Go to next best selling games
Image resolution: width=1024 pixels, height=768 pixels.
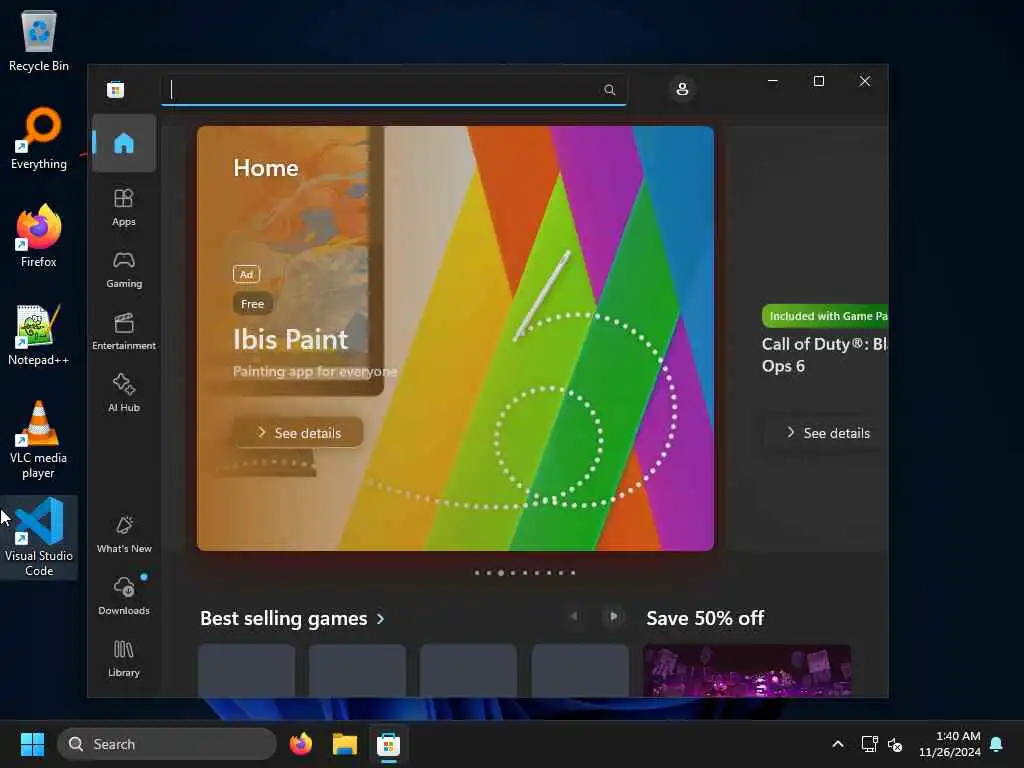click(613, 616)
